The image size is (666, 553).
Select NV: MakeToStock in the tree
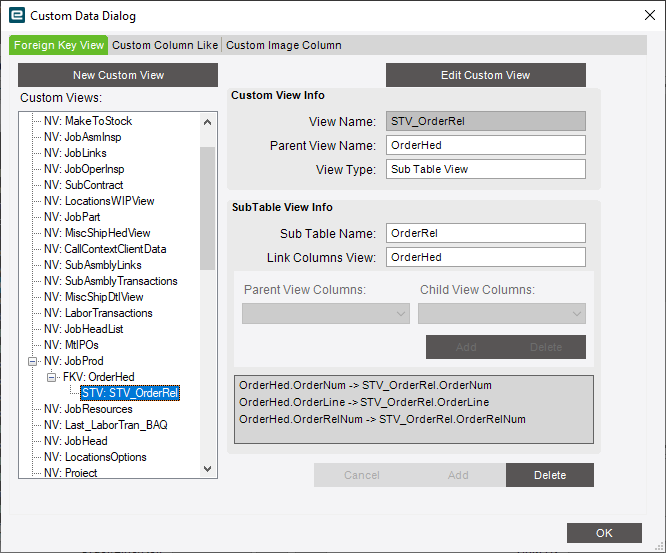[x=88, y=121]
